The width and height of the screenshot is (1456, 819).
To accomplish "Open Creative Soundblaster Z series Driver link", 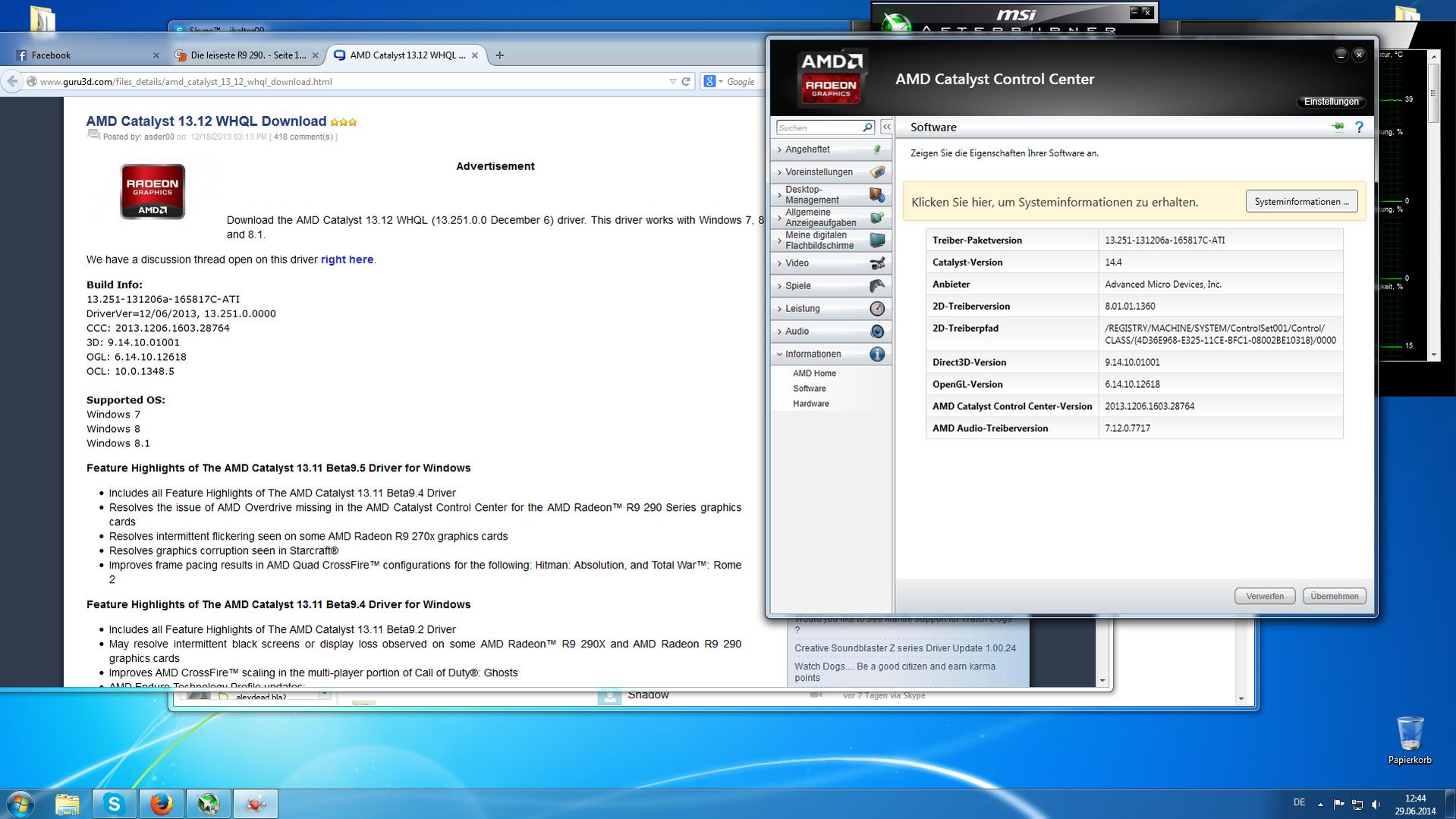I will (x=904, y=648).
